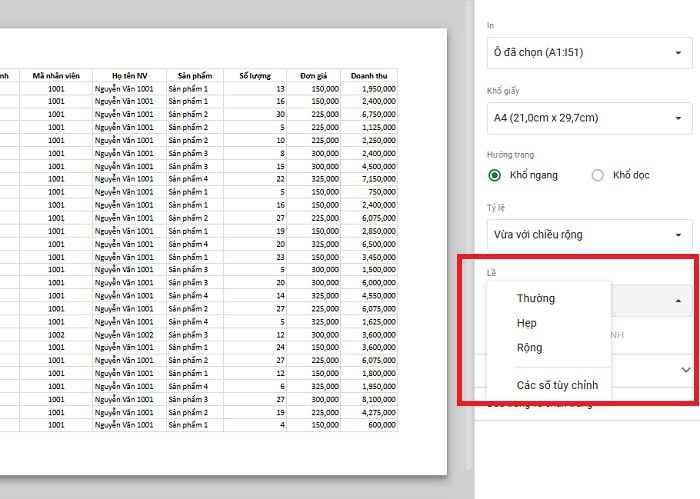Click the 'Đơn giá' column header
Screen dimensions: 700x499
[x=314, y=75]
